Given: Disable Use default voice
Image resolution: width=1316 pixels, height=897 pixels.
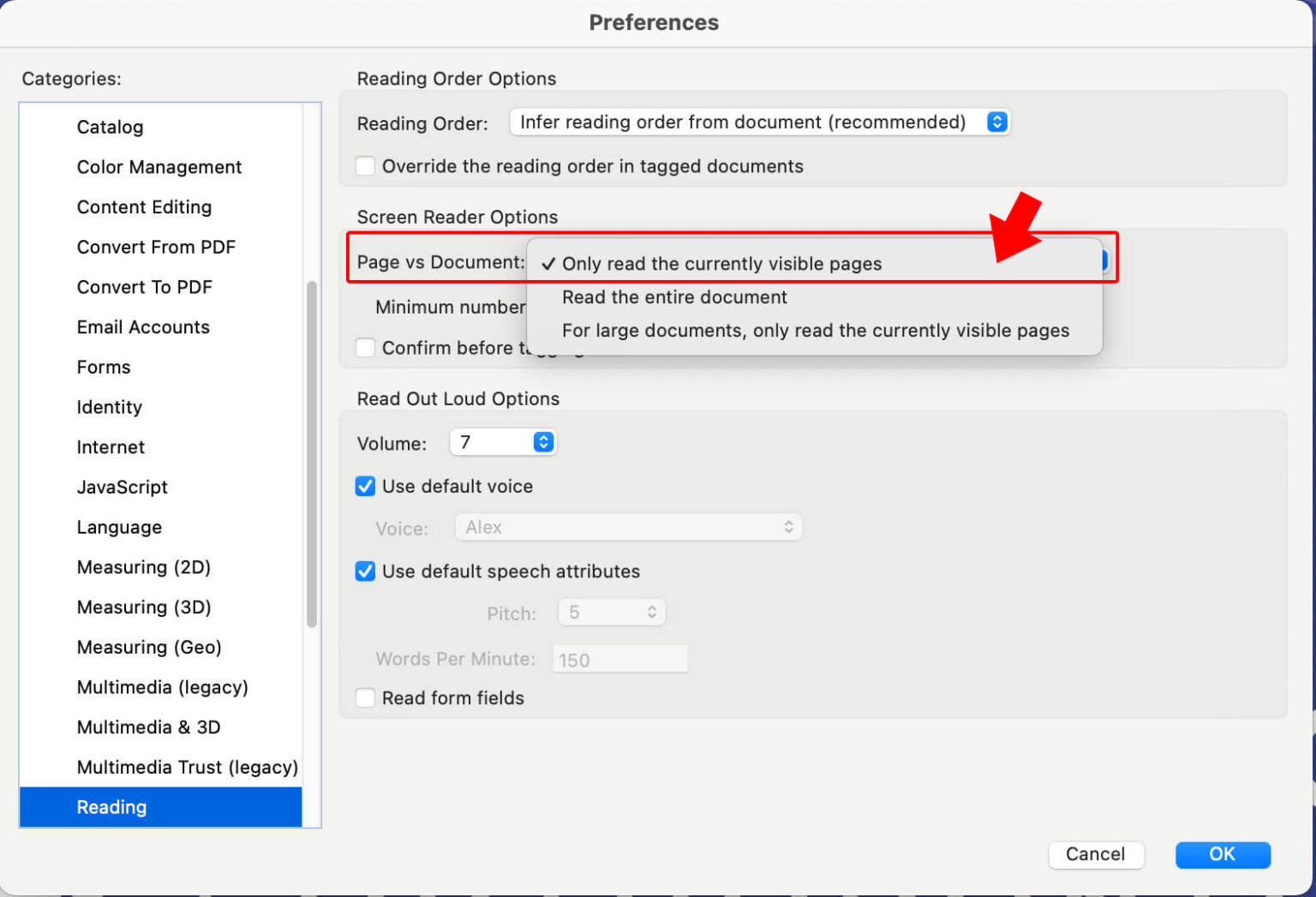Looking at the screenshot, I should click(x=365, y=486).
